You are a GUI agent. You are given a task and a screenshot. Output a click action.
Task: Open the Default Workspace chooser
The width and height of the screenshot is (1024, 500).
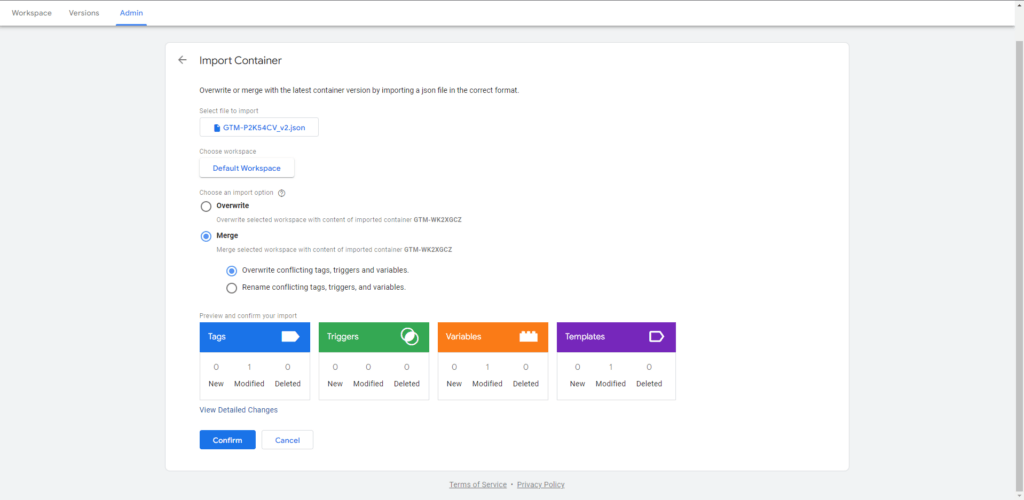247,168
